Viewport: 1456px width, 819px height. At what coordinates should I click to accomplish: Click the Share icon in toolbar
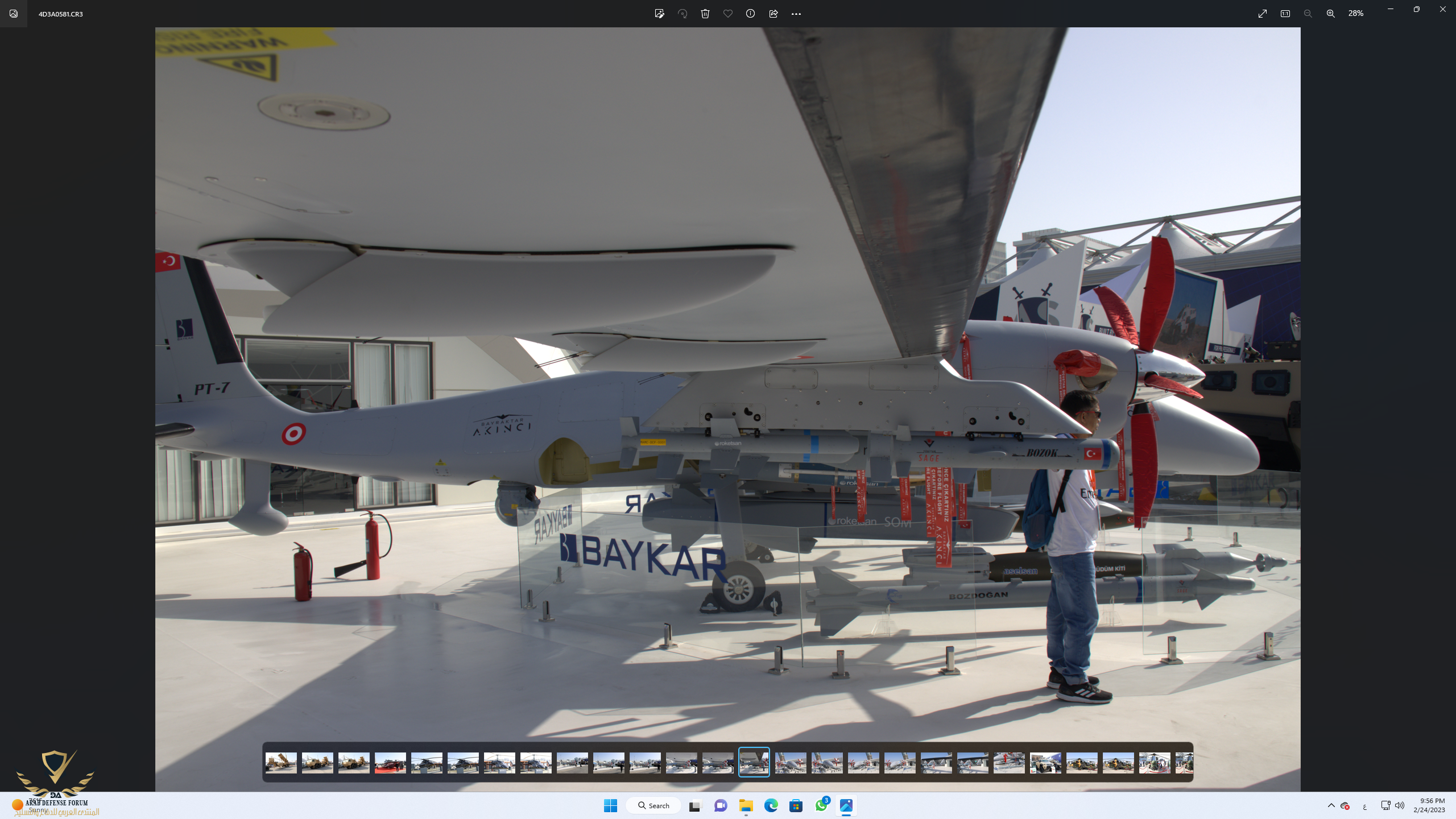773,14
